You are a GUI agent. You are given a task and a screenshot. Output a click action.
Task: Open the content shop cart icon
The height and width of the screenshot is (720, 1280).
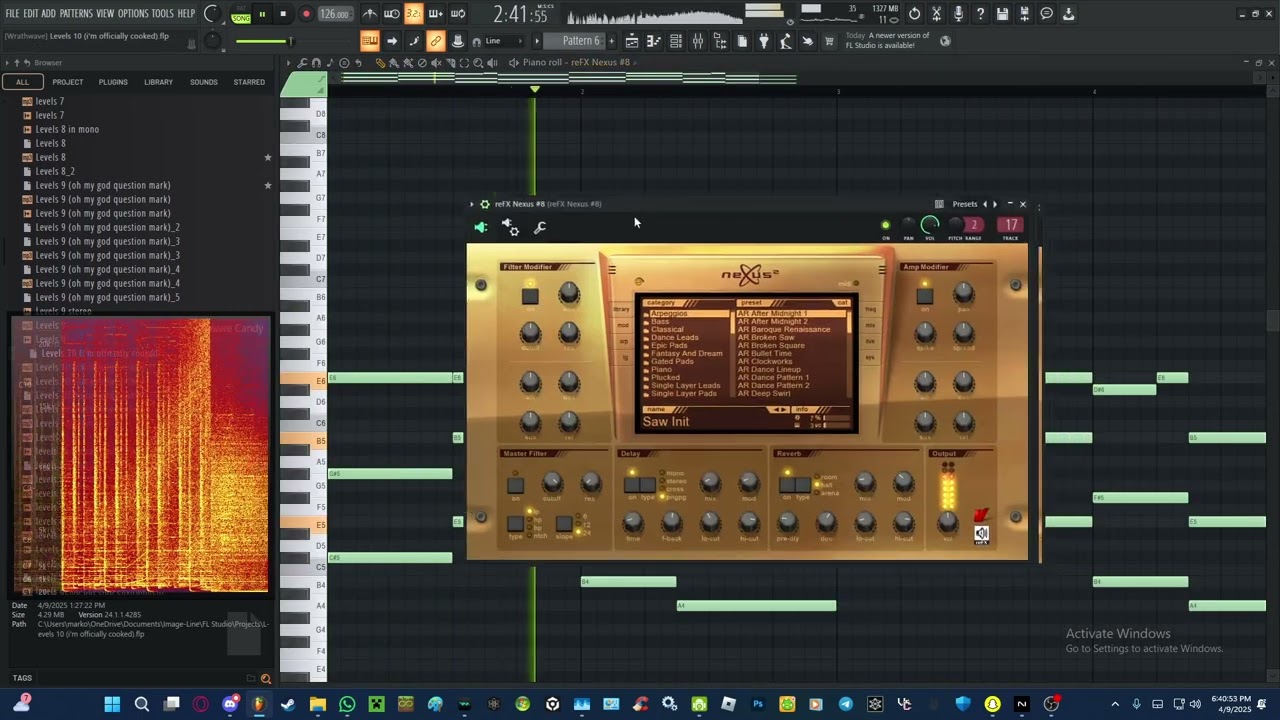(829, 41)
